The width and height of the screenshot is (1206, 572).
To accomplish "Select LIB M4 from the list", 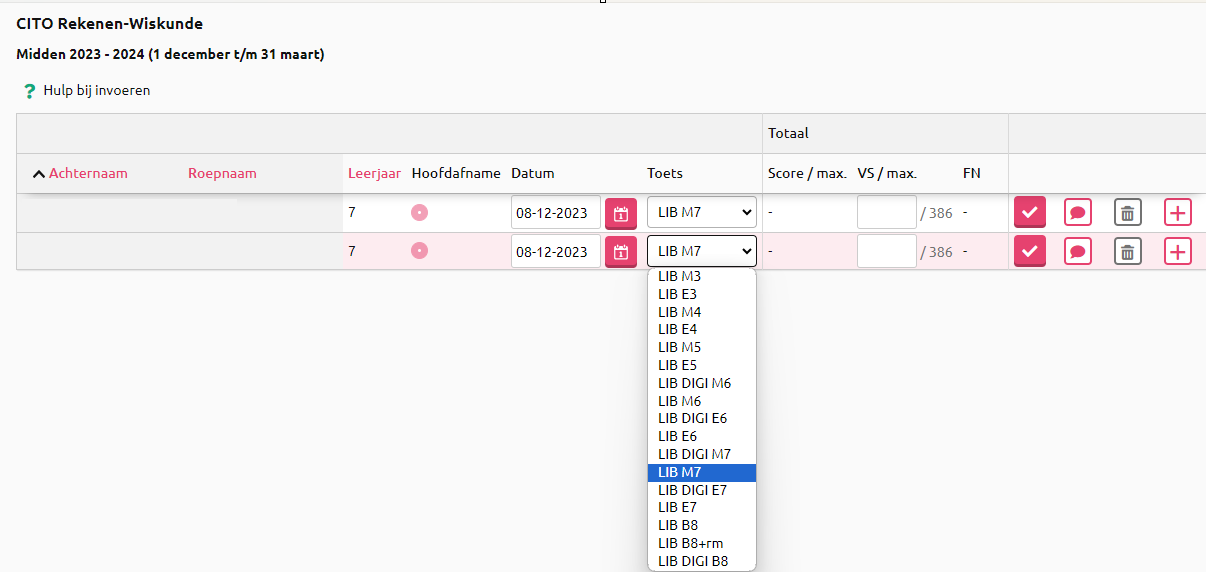I will pos(702,312).
